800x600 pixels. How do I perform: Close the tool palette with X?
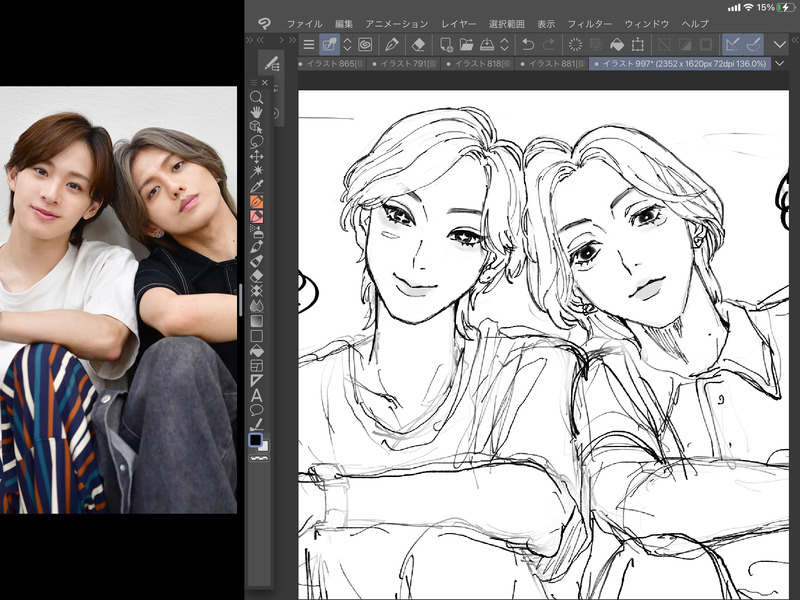pyautogui.click(x=264, y=82)
